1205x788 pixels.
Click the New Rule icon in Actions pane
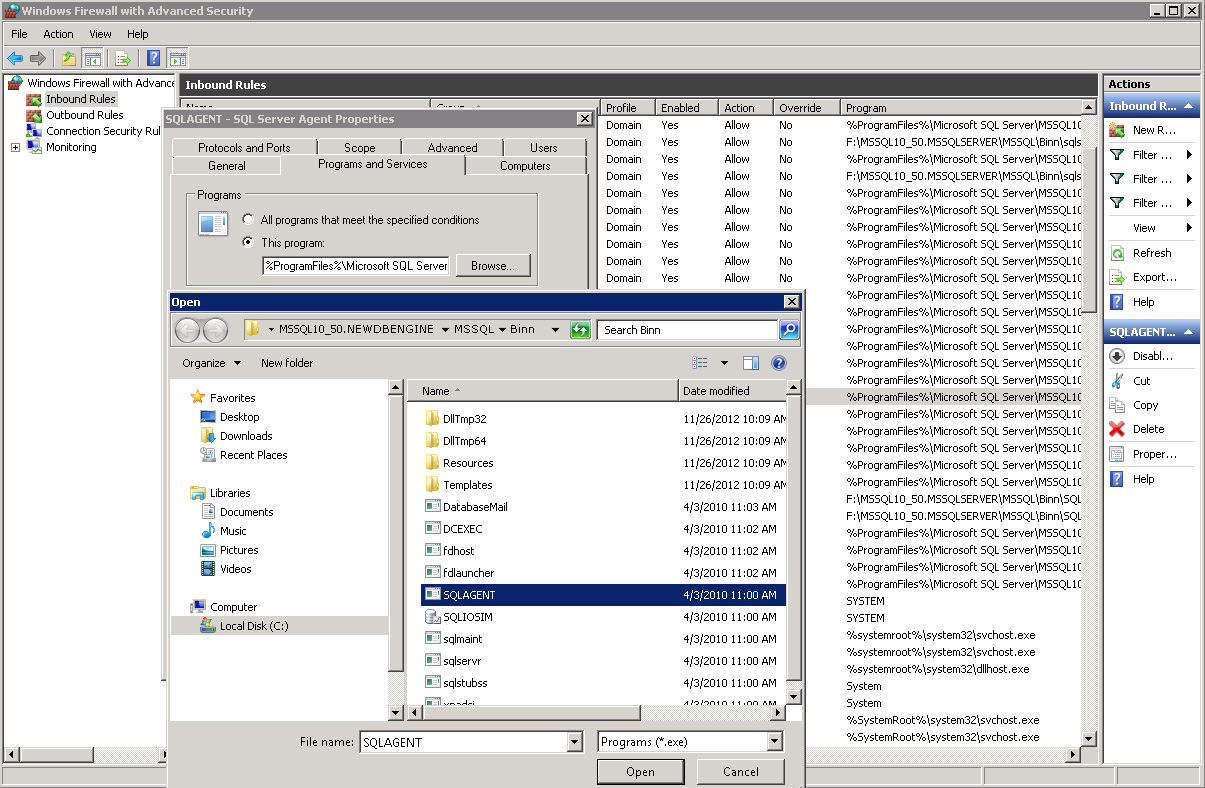(1117, 130)
